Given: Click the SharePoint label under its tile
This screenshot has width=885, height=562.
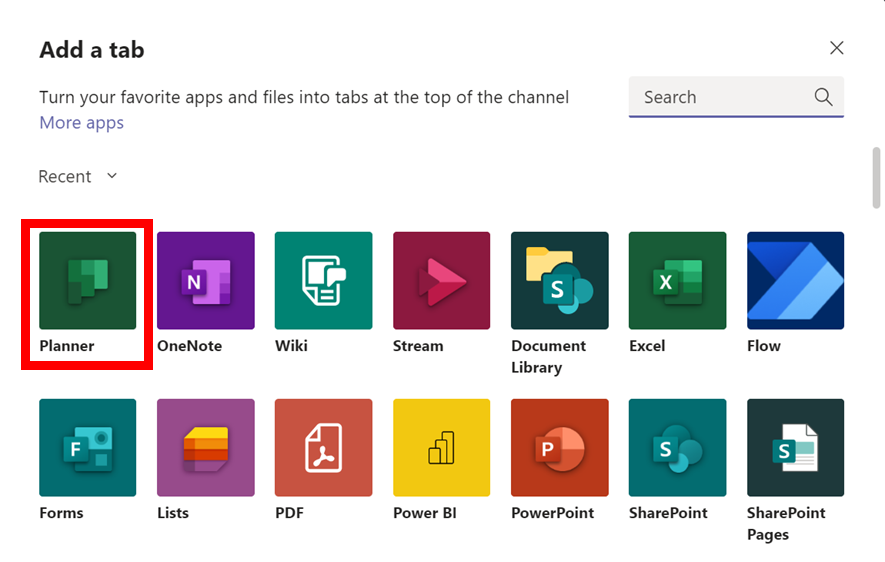Looking at the screenshot, I should coord(668,513).
